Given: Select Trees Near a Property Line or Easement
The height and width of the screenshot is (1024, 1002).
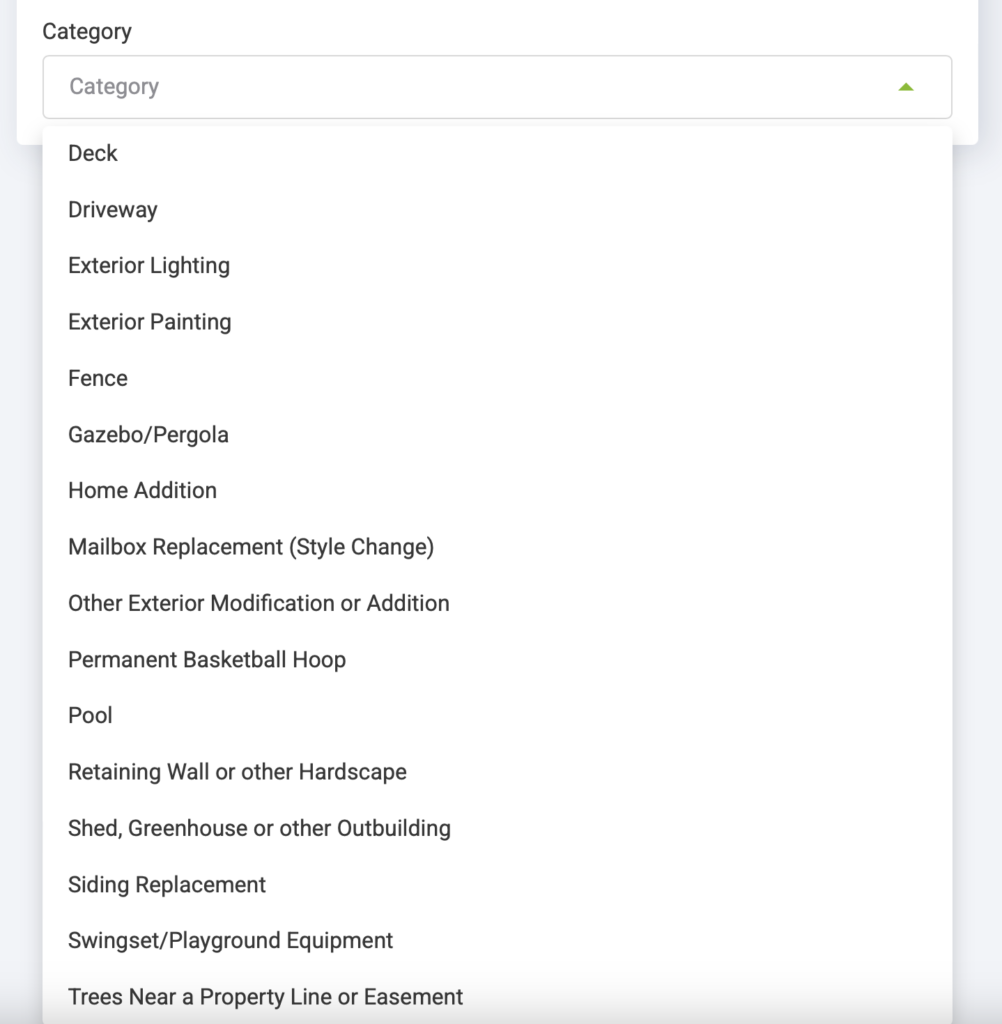Looking at the screenshot, I should pyautogui.click(x=497, y=997).
